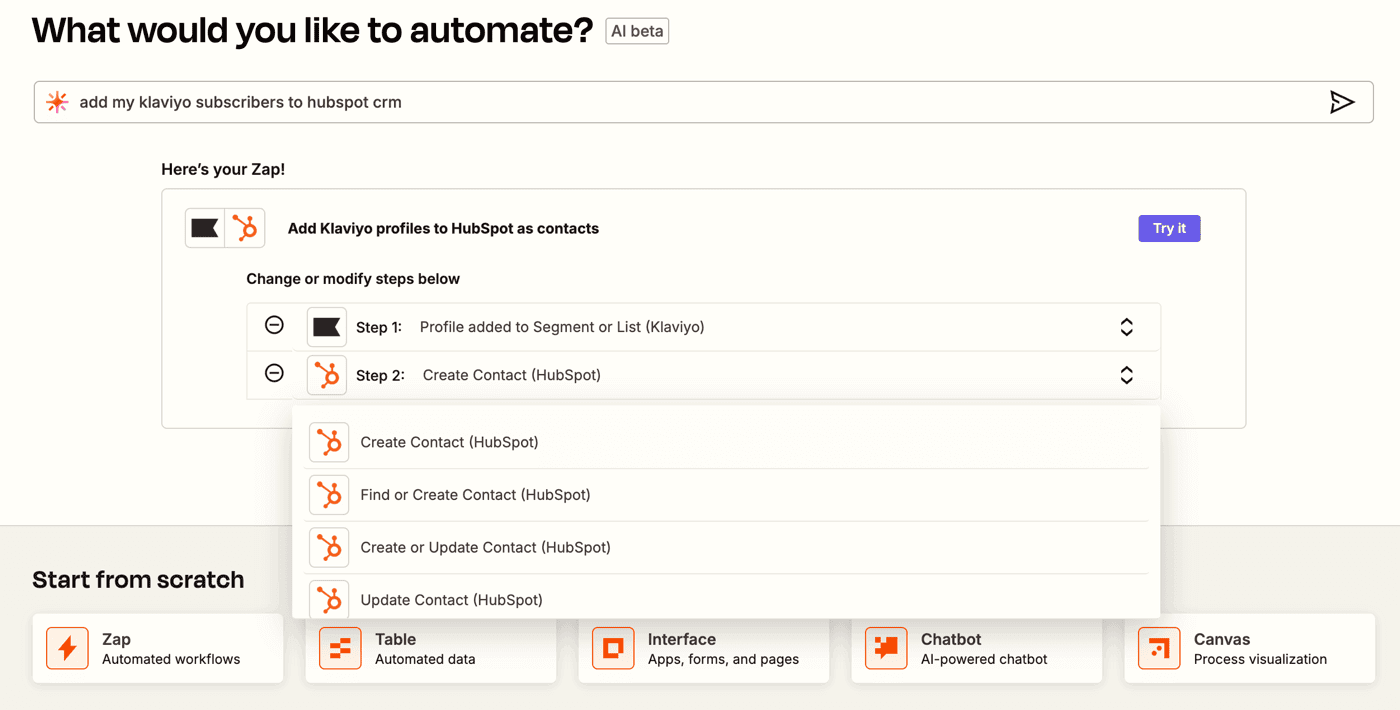This screenshot has height=710, width=1400.
Task: Click the AI beta badge
Action: 636,30
